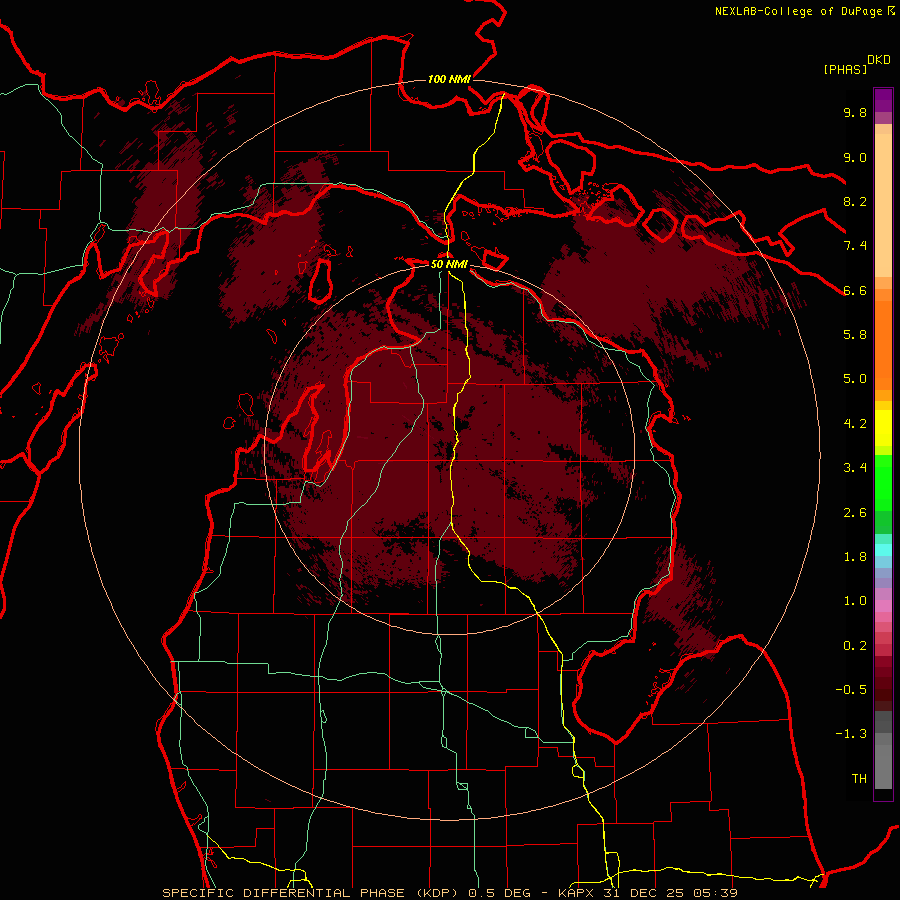Select the 8.2 scale tick label
Screen dimensions: 900x900
(x=855, y=201)
